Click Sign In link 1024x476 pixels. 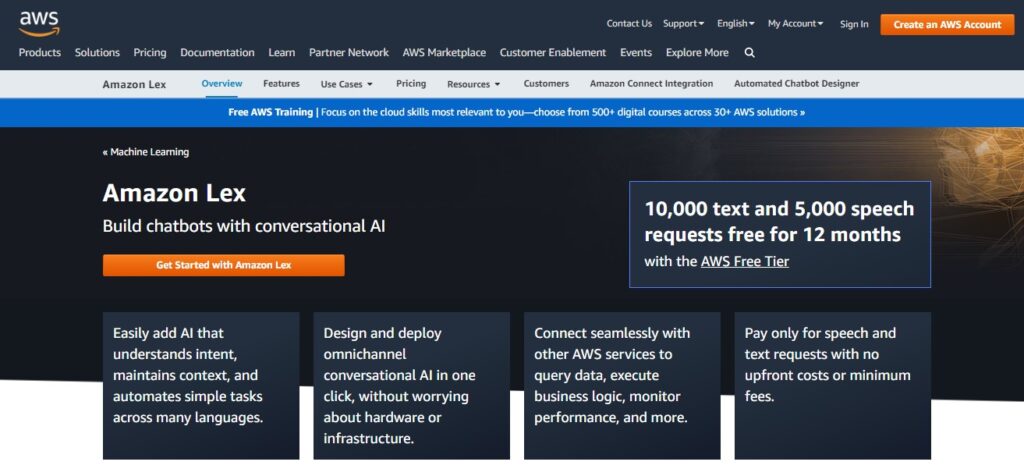pyautogui.click(x=854, y=24)
